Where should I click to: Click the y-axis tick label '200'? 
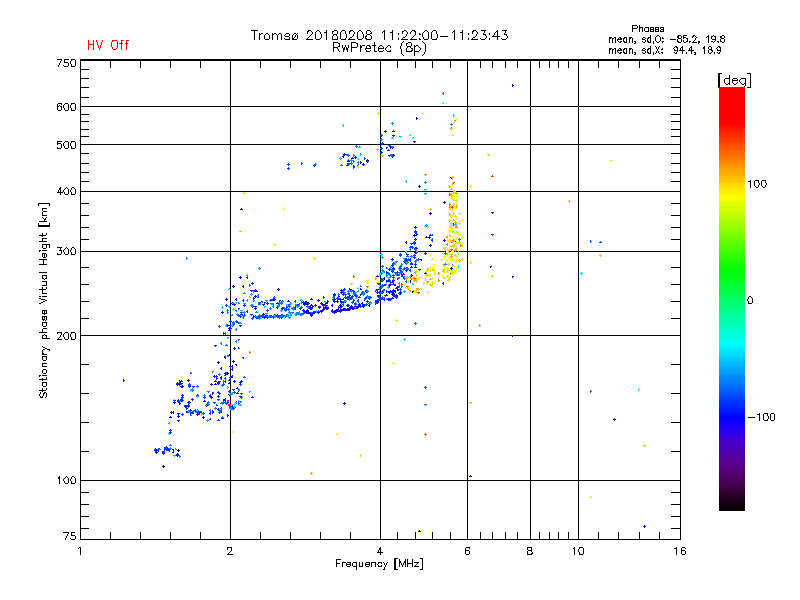click(x=66, y=336)
